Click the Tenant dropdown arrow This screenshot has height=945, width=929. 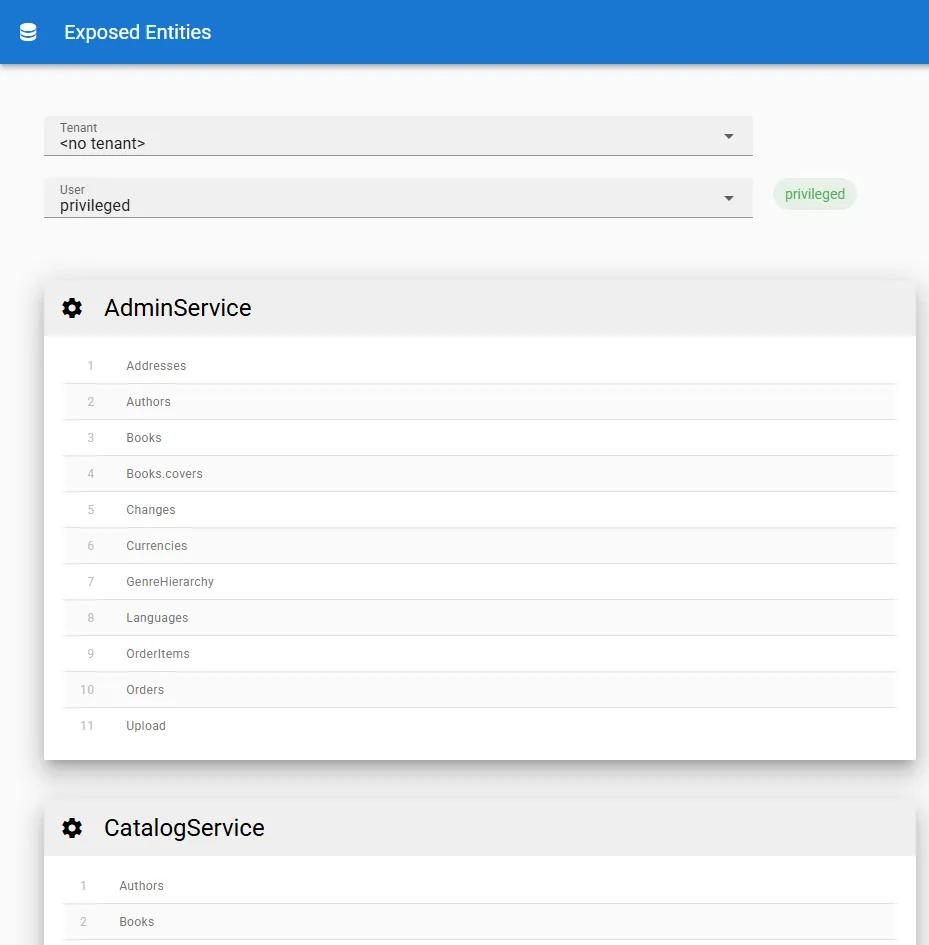729,136
